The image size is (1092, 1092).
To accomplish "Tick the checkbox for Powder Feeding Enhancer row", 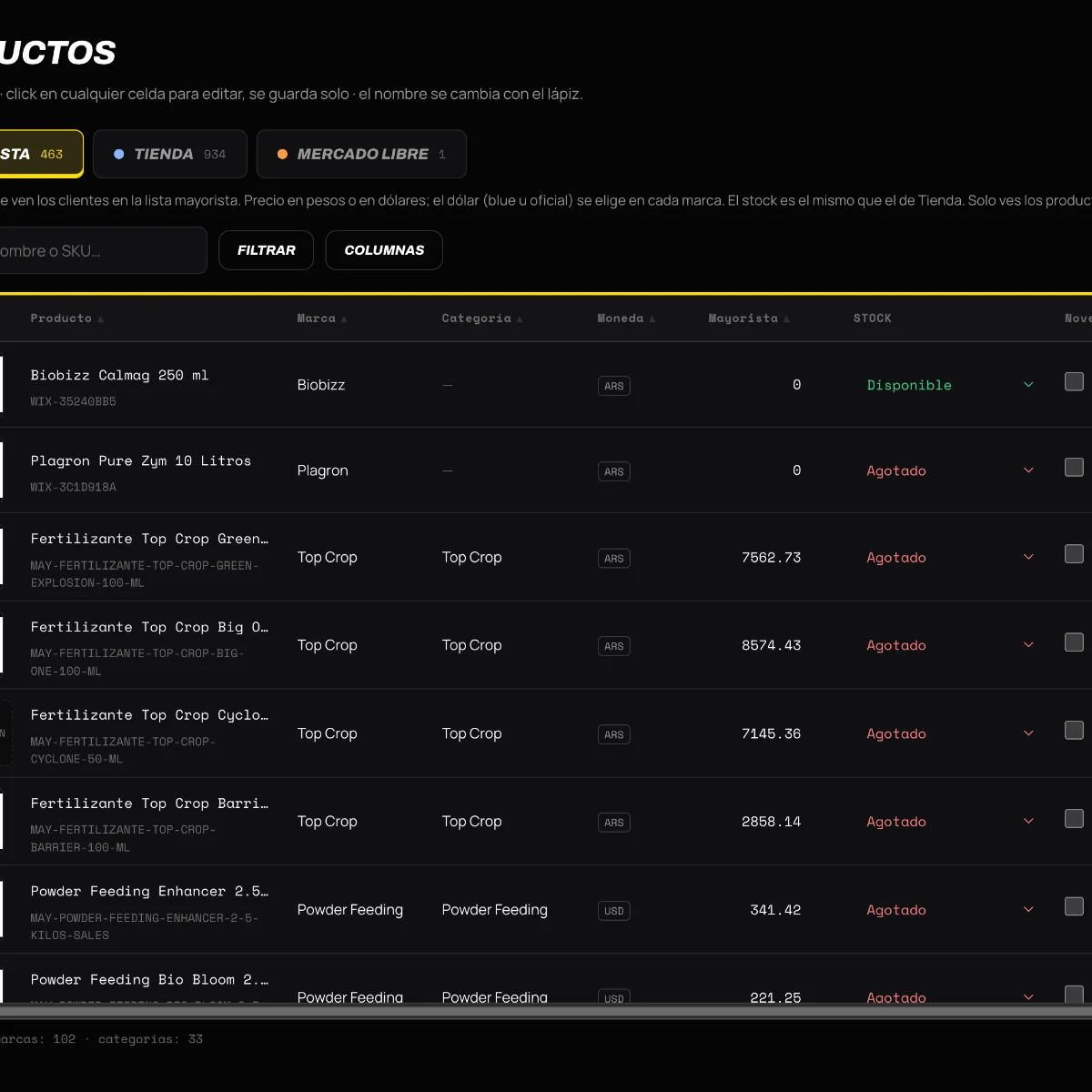I will click(x=1074, y=906).
